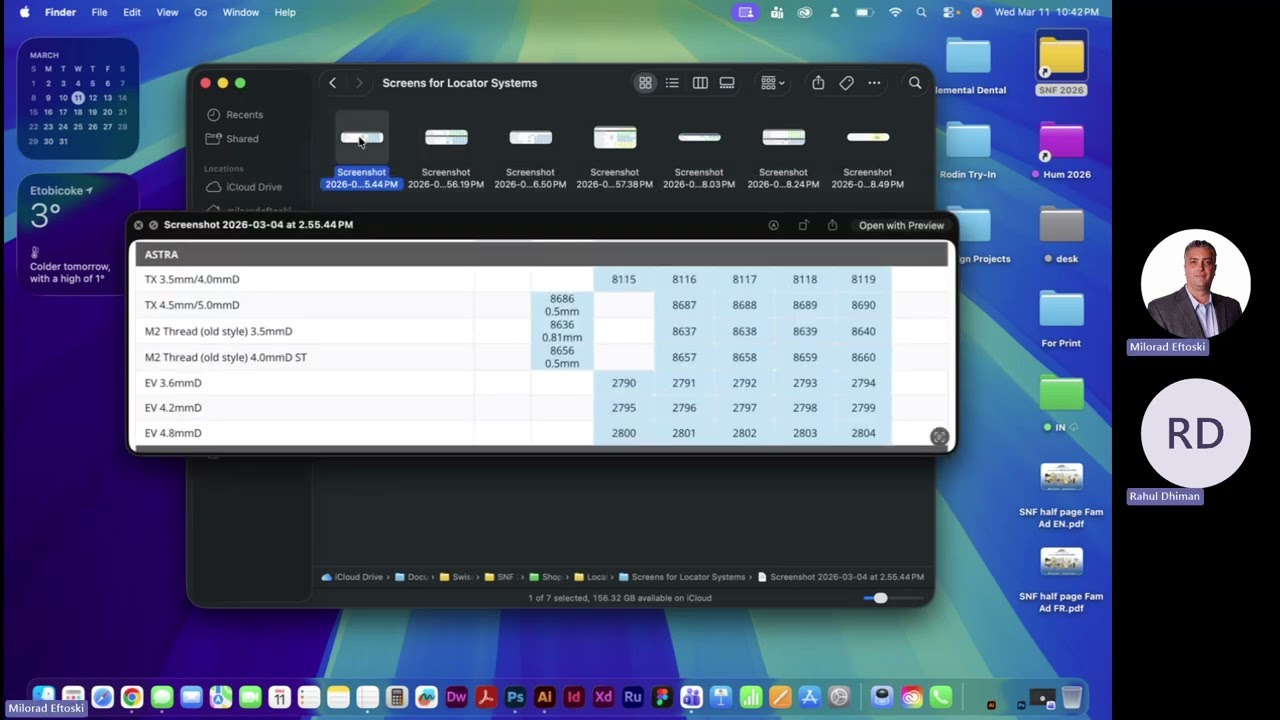Click Screens for Locator Systems in path bar
1280x720 pixels.
pos(682,577)
